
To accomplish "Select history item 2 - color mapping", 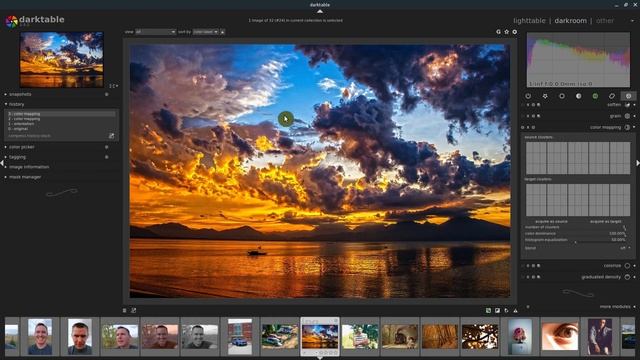I will point(61,119).
